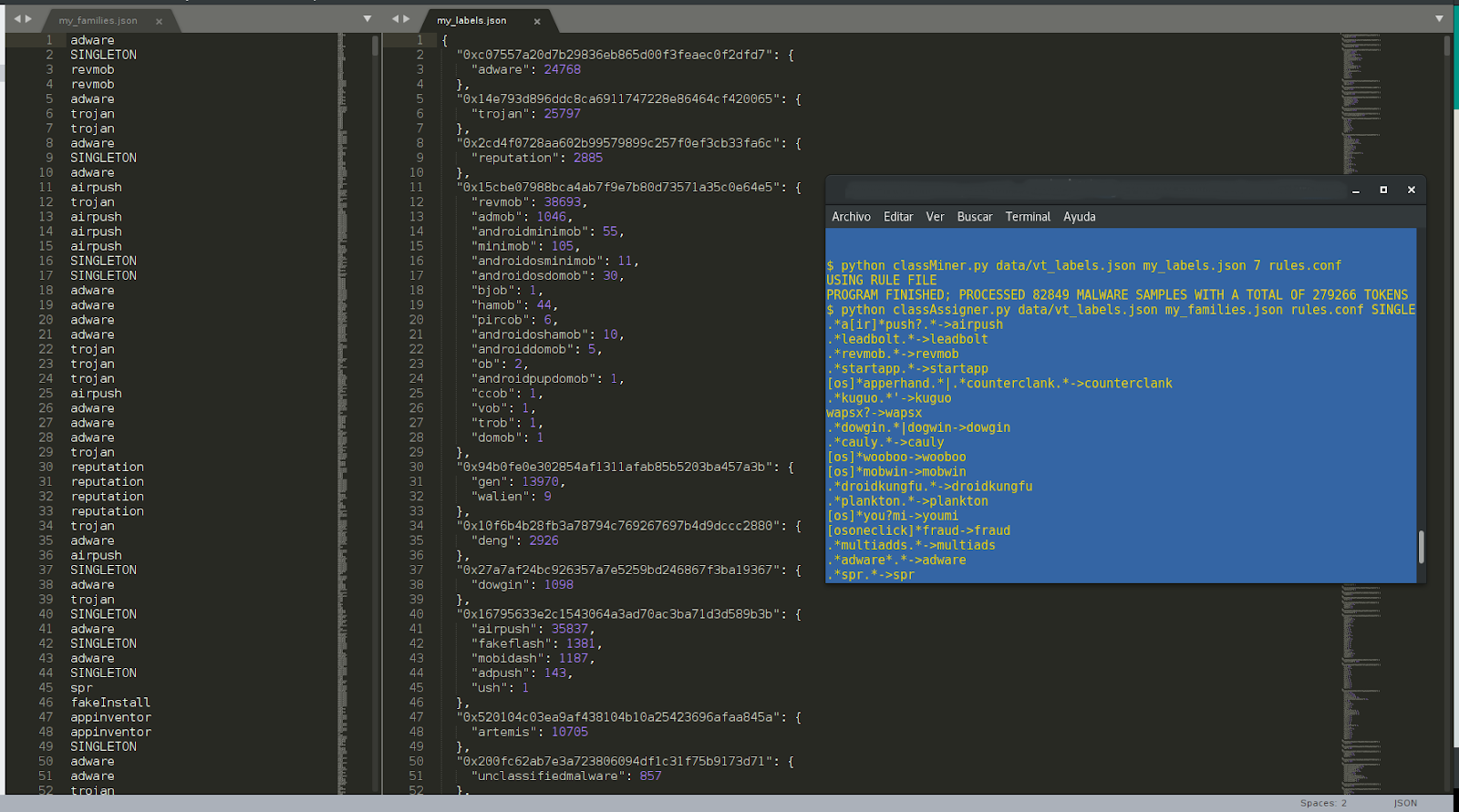Go to previous tab in left pane
The width and height of the screenshot is (1459, 812).
pyautogui.click(x=16, y=19)
